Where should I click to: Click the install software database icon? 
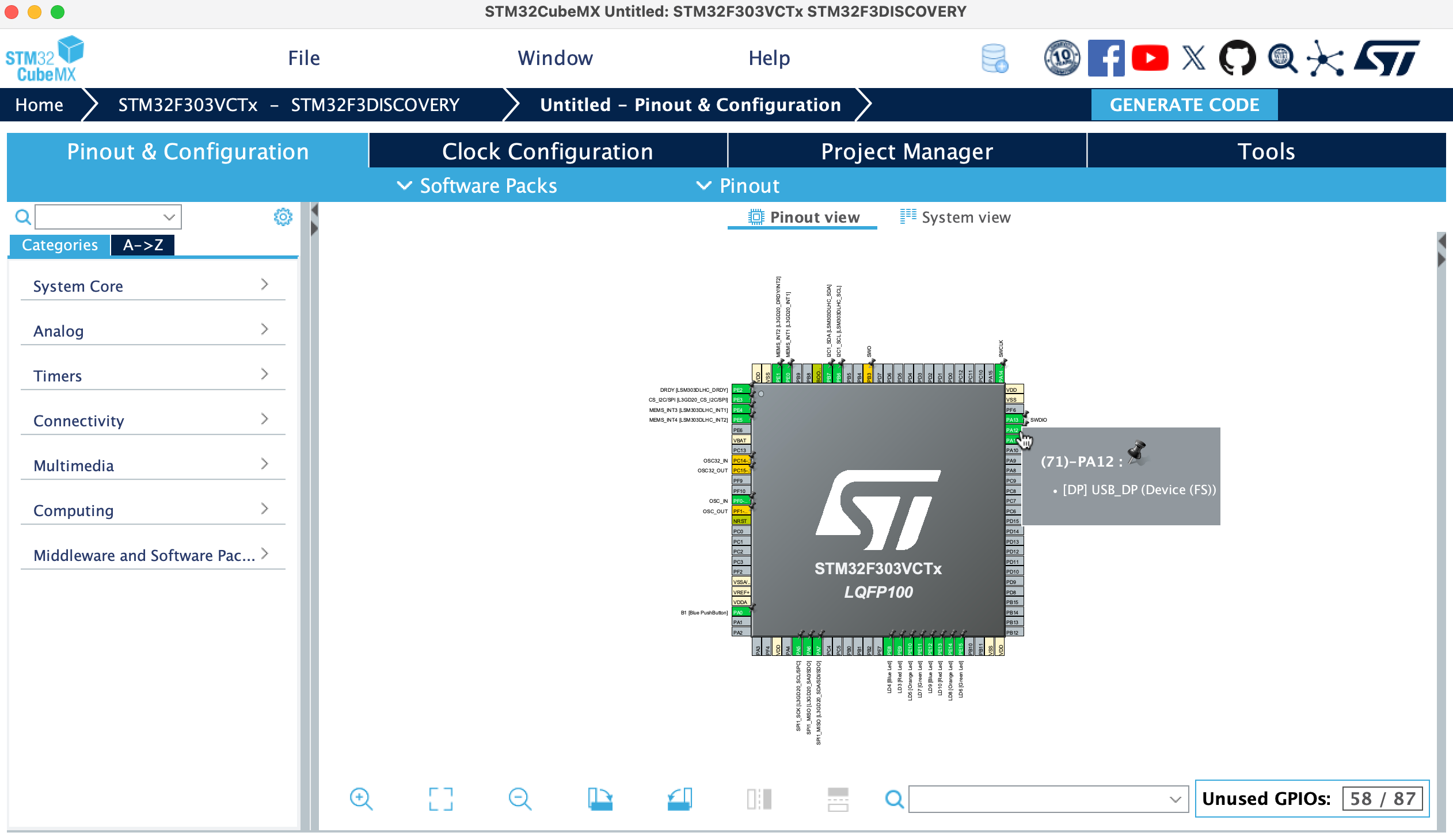coord(996,58)
